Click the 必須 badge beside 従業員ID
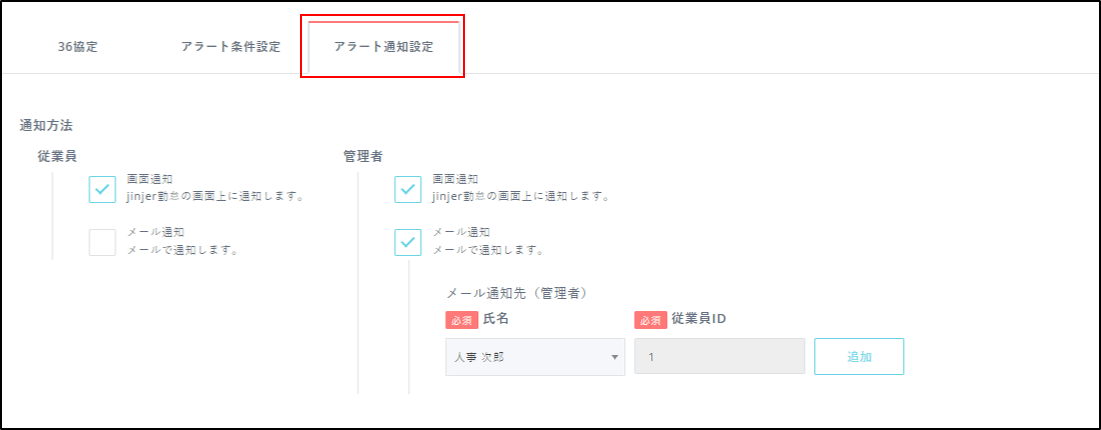This screenshot has width=1101, height=430. coord(650,320)
